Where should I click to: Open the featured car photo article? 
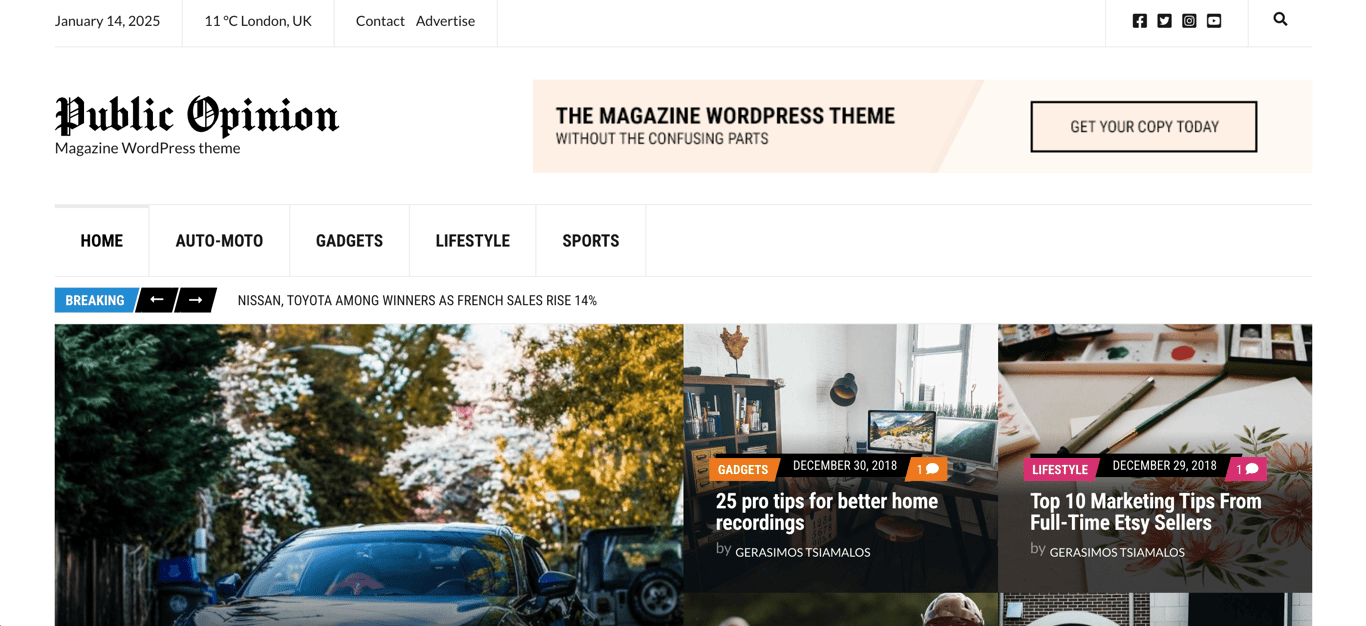[369, 475]
